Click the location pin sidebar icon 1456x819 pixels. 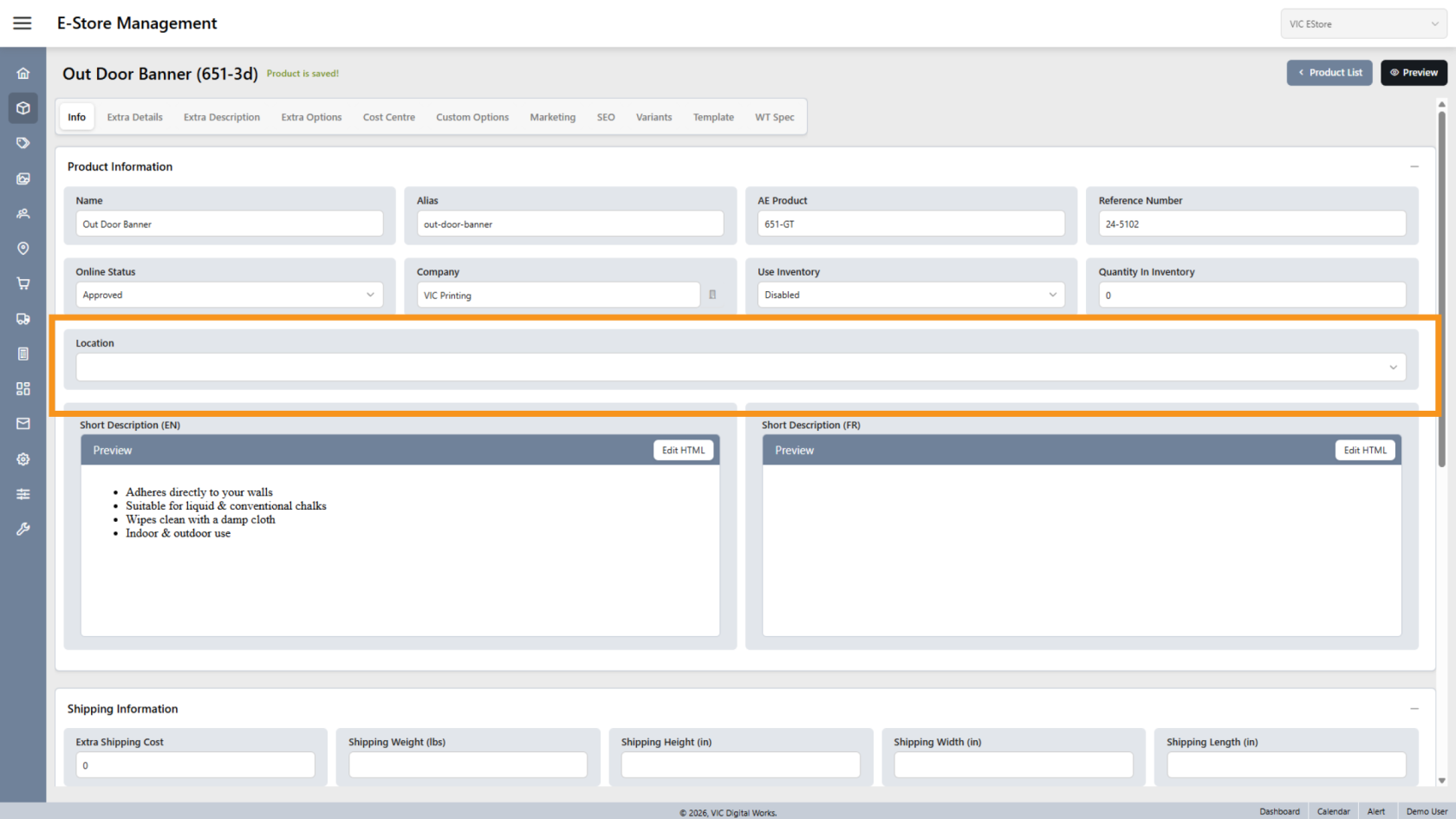23,249
